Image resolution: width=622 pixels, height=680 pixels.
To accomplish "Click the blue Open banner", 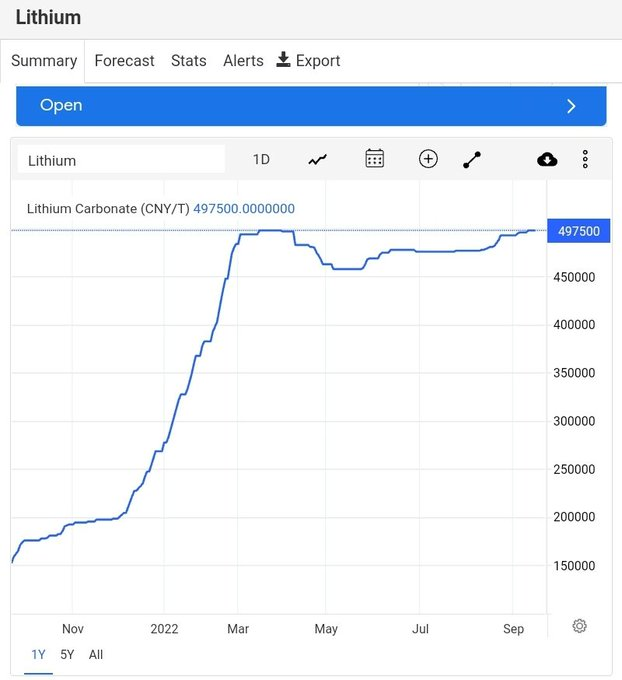I will pyautogui.click(x=311, y=106).
